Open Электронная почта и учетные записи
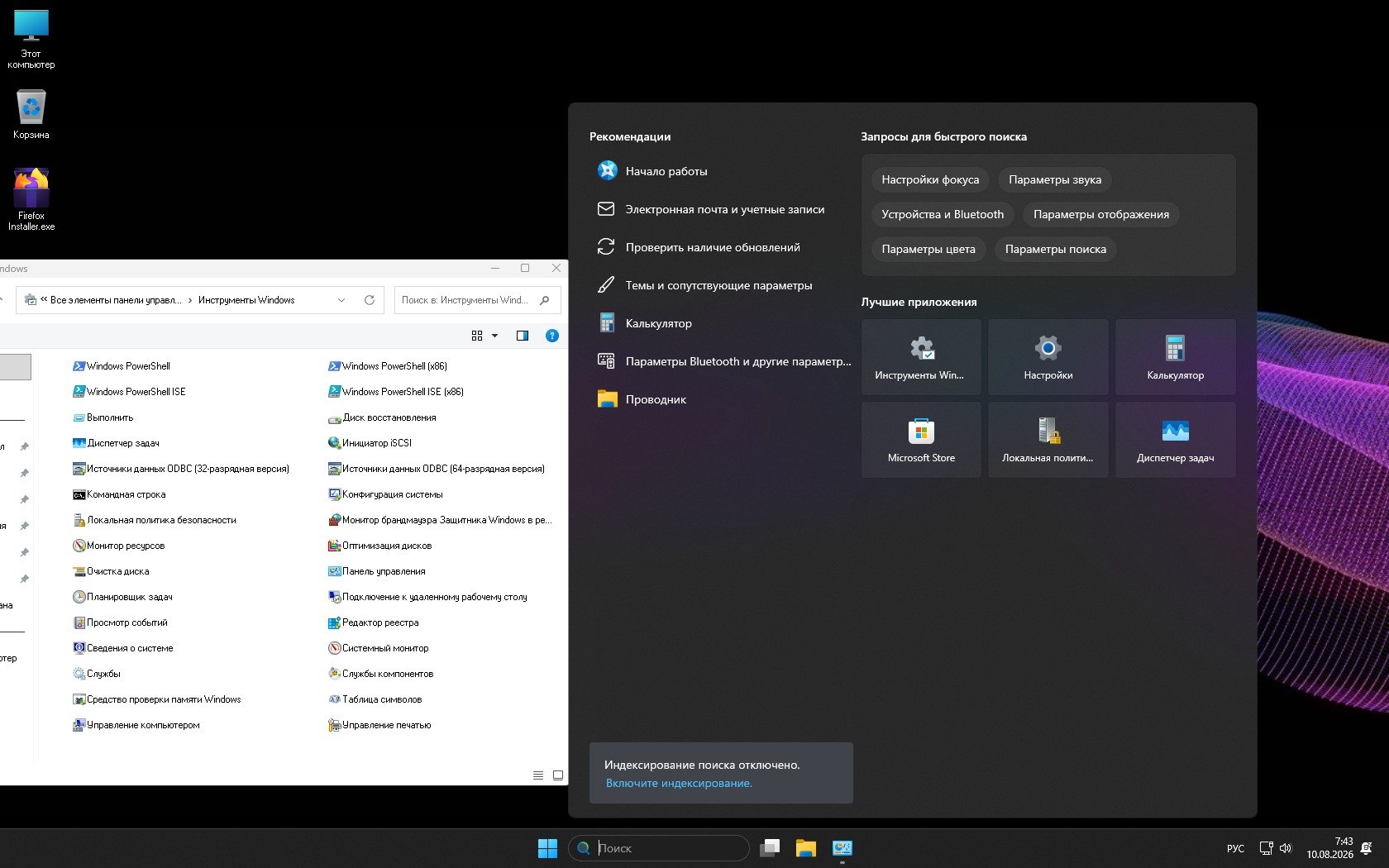This screenshot has width=1389, height=868. [x=721, y=209]
